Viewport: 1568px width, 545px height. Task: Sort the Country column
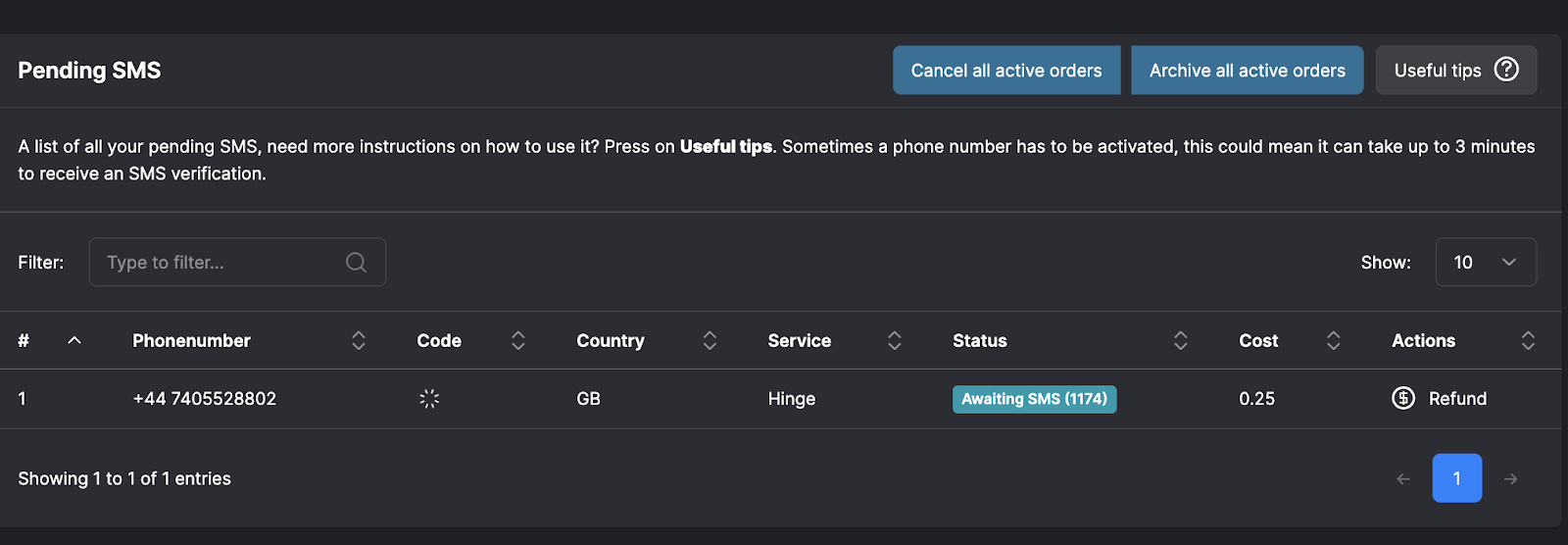click(x=710, y=340)
